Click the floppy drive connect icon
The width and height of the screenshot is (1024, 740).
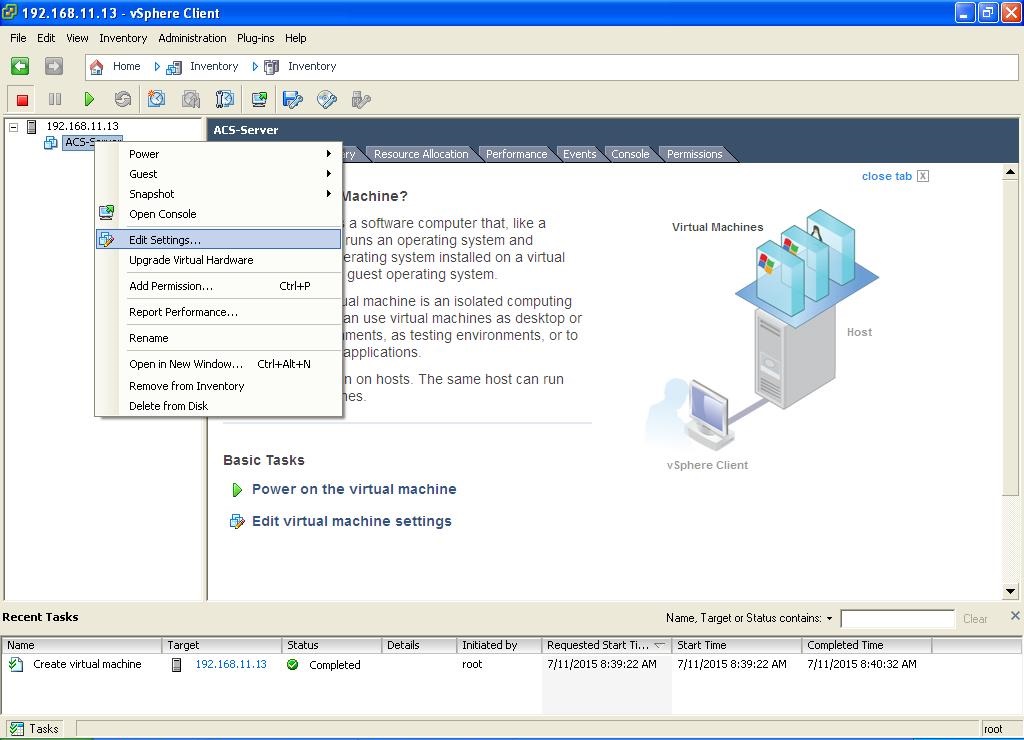click(x=293, y=99)
